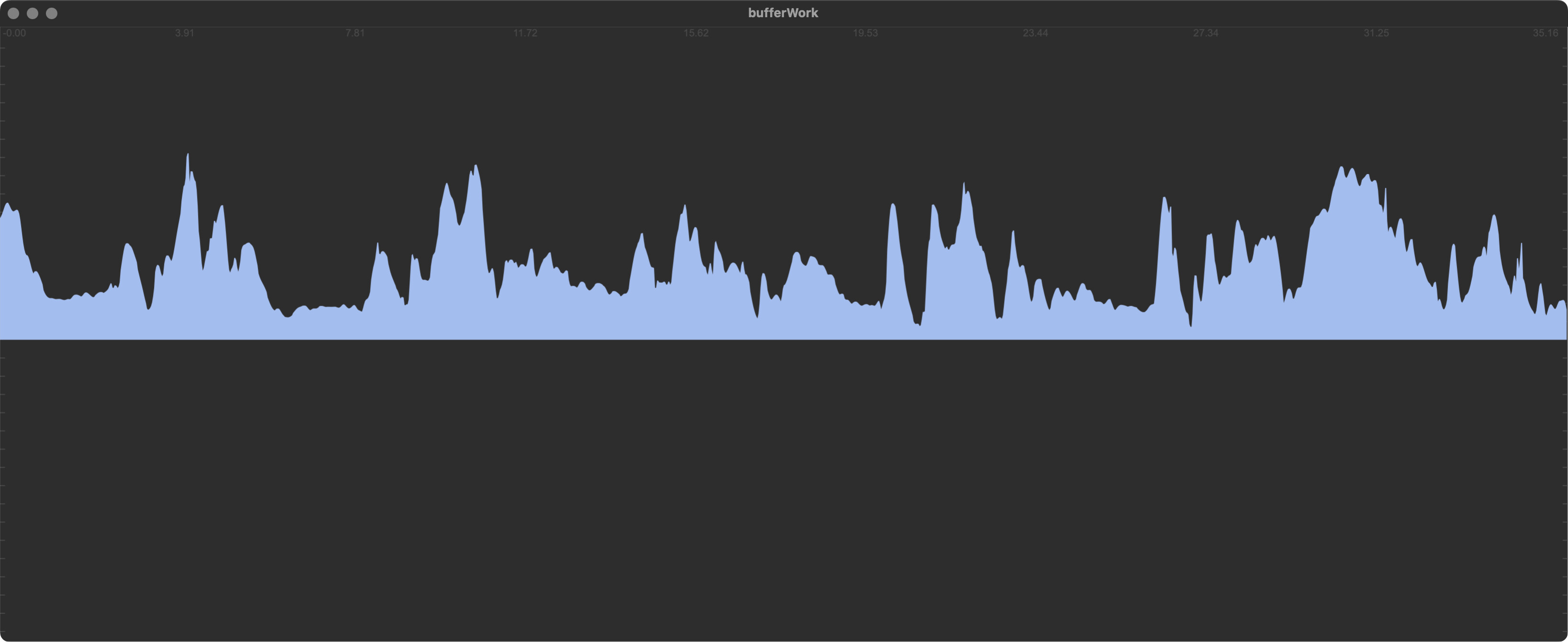Click the 31.25 time ruler label
Image resolution: width=1568 pixels, height=642 pixels.
click(1376, 33)
